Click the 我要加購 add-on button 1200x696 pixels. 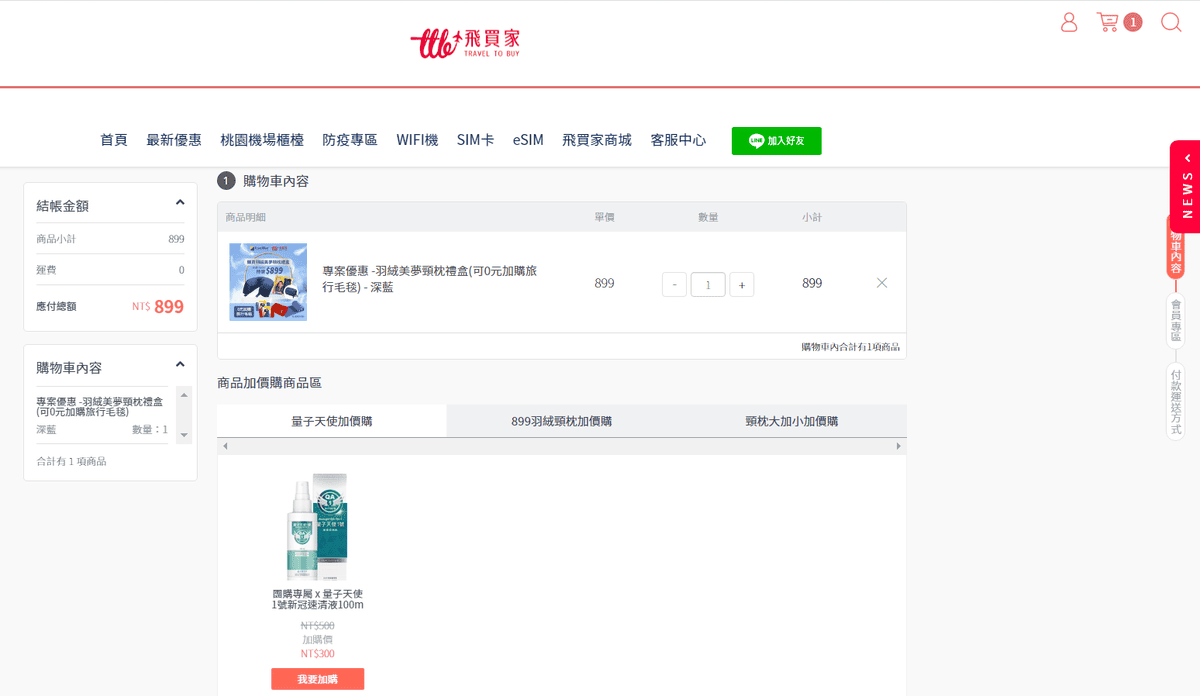pyautogui.click(x=317, y=678)
